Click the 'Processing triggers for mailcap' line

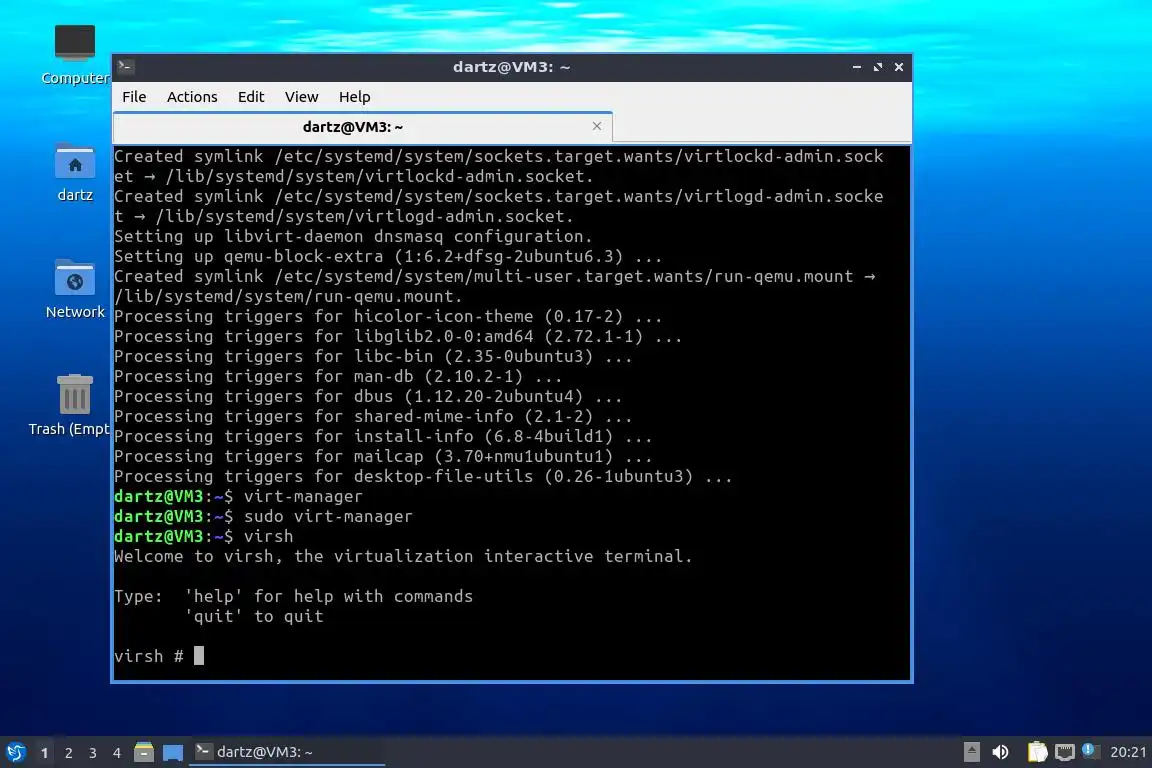pyautogui.click(x=383, y=456)
